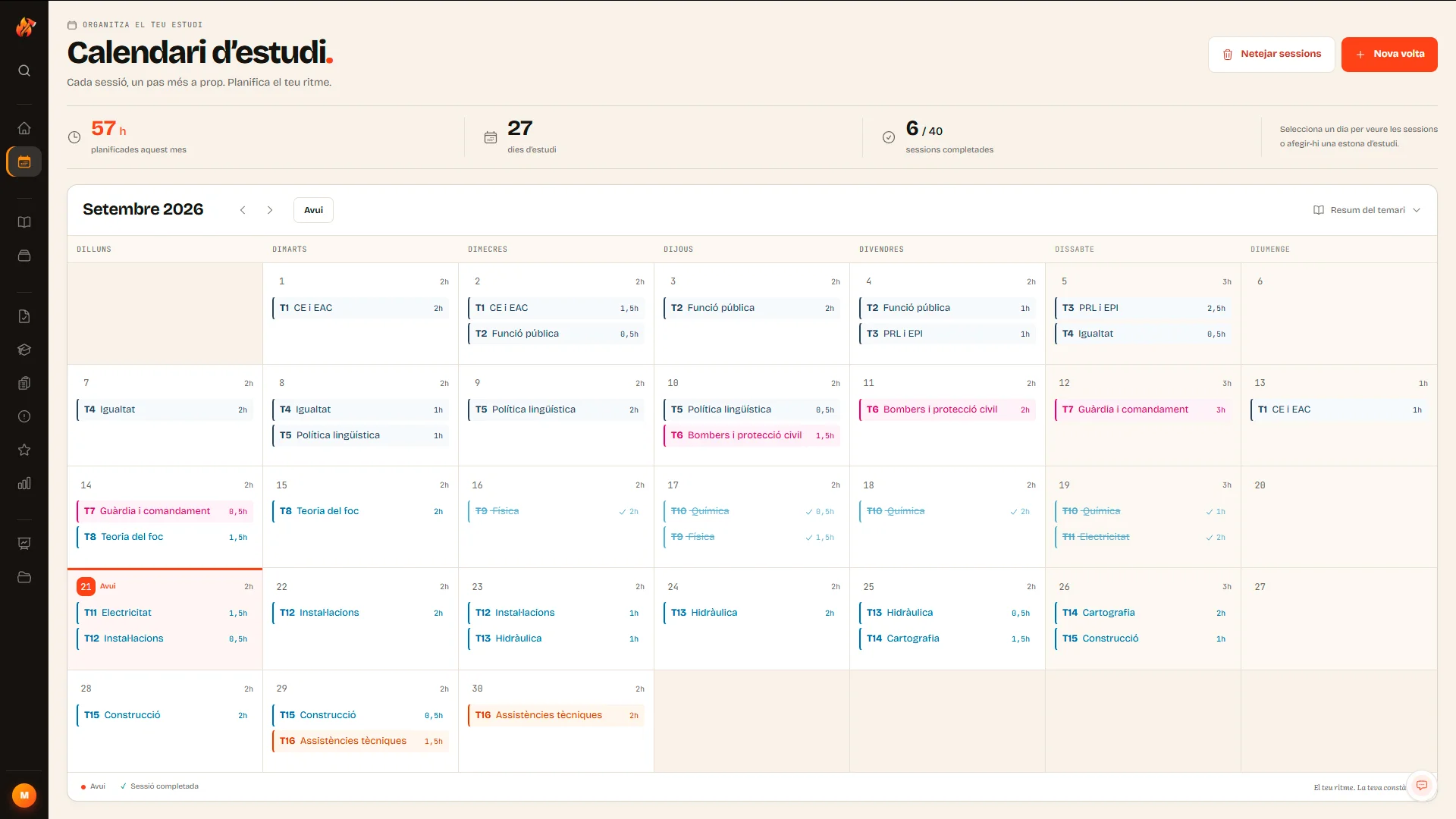This screenshot has width=1456, height=819.
Task: Go to next month with right chevron
Action: tap(270, 210)
